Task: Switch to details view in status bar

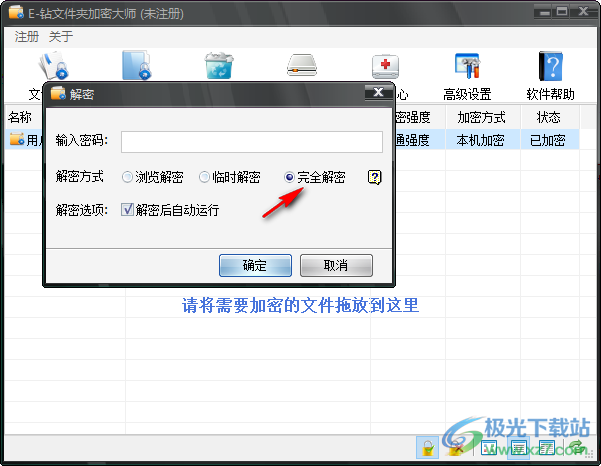Action: (x=547, y=447)
